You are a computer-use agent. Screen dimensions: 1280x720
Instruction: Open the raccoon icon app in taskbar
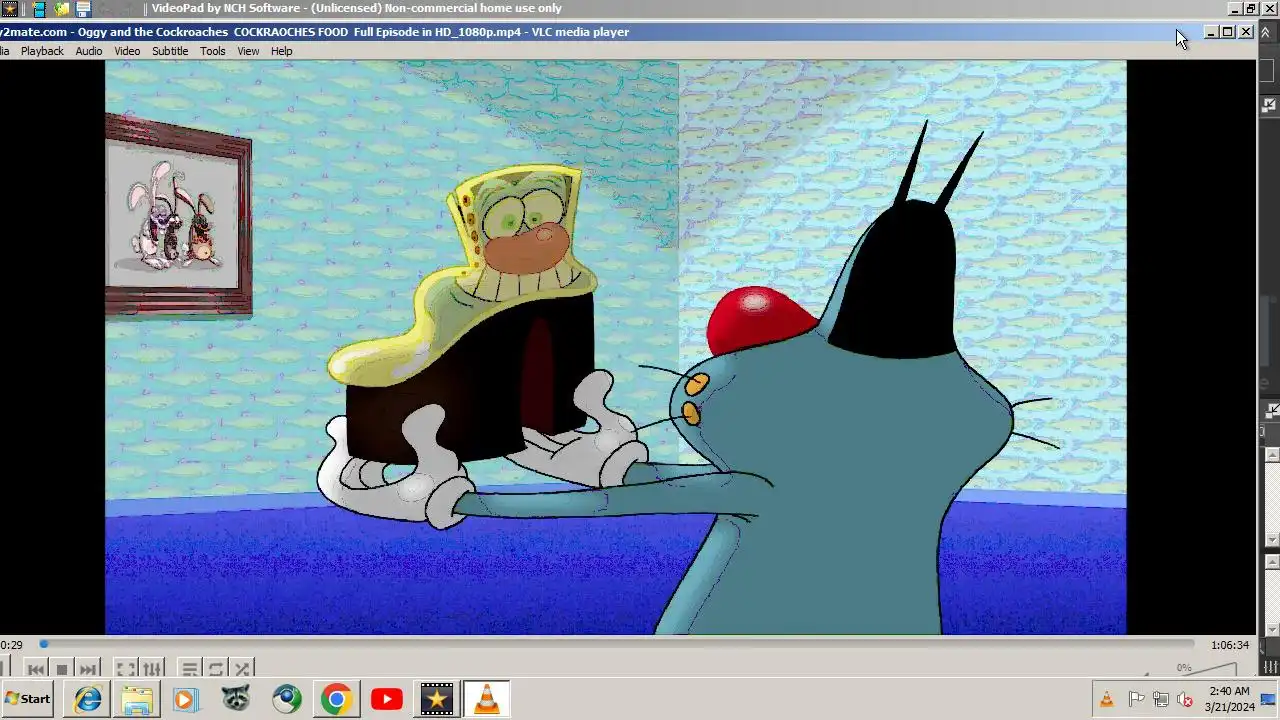(x=236, y=699)
